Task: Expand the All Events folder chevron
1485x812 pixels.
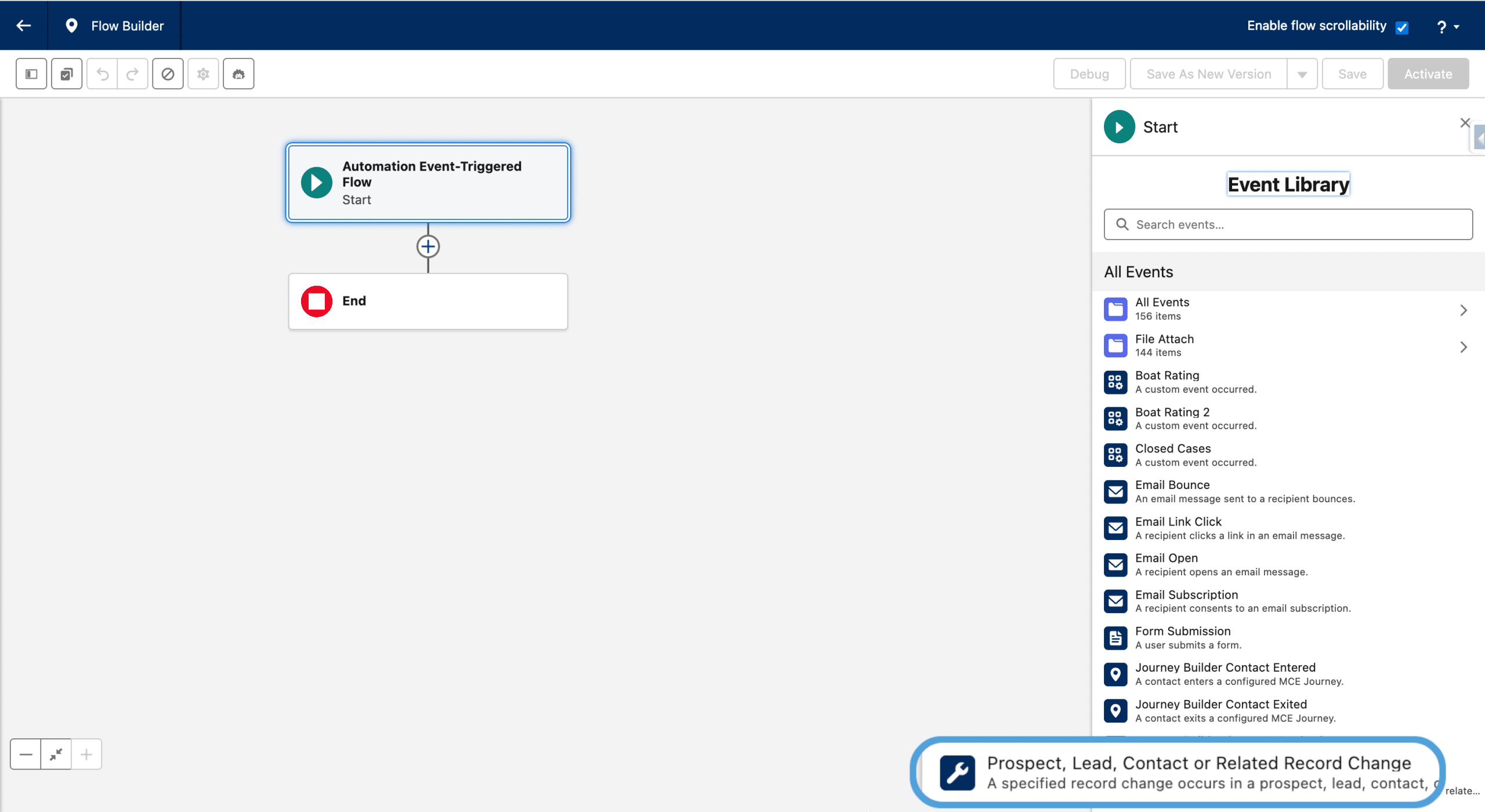Action: click(x=1463, y=310)
